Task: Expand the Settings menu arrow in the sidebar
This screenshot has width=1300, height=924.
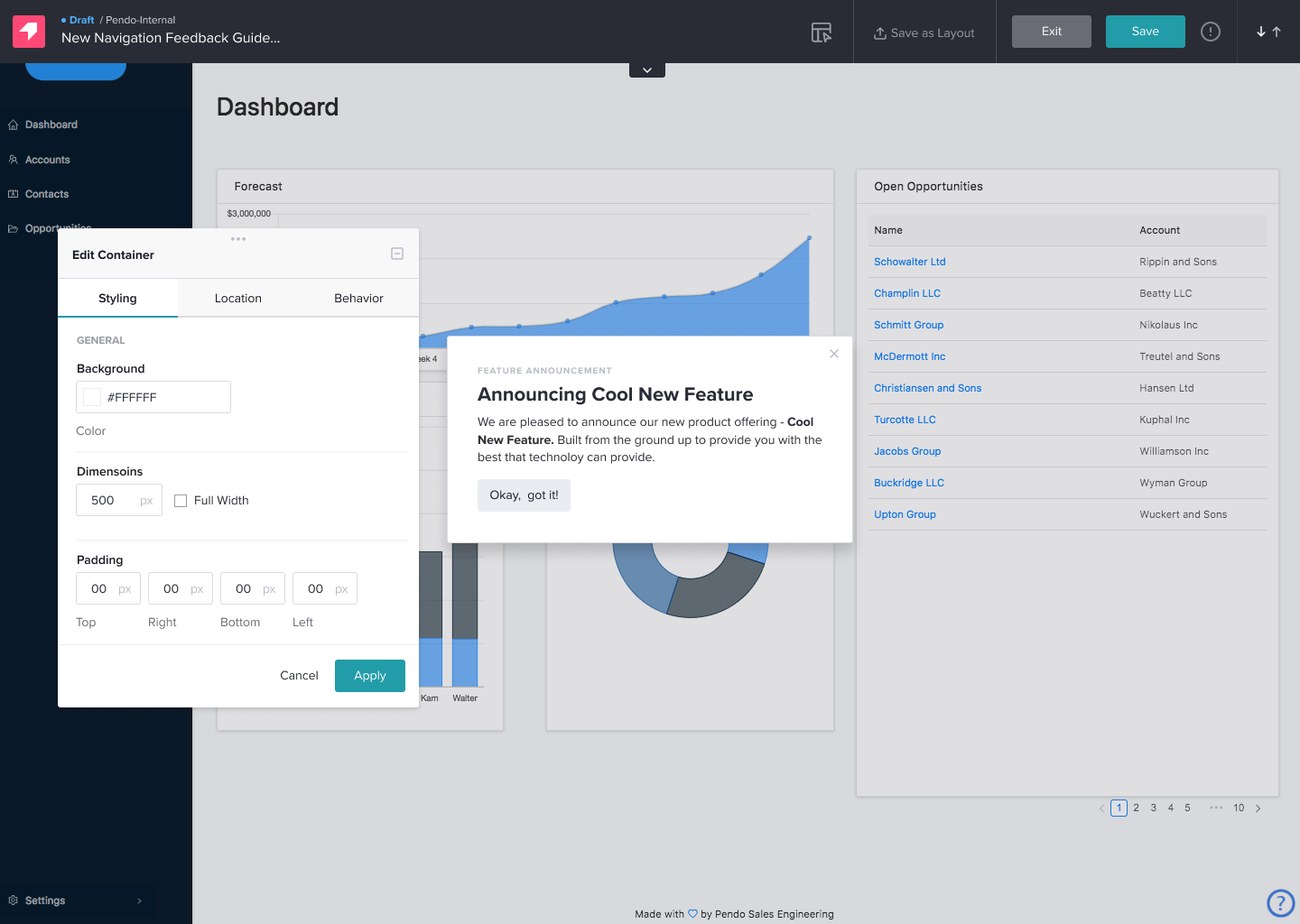Action: click(139, 901)
